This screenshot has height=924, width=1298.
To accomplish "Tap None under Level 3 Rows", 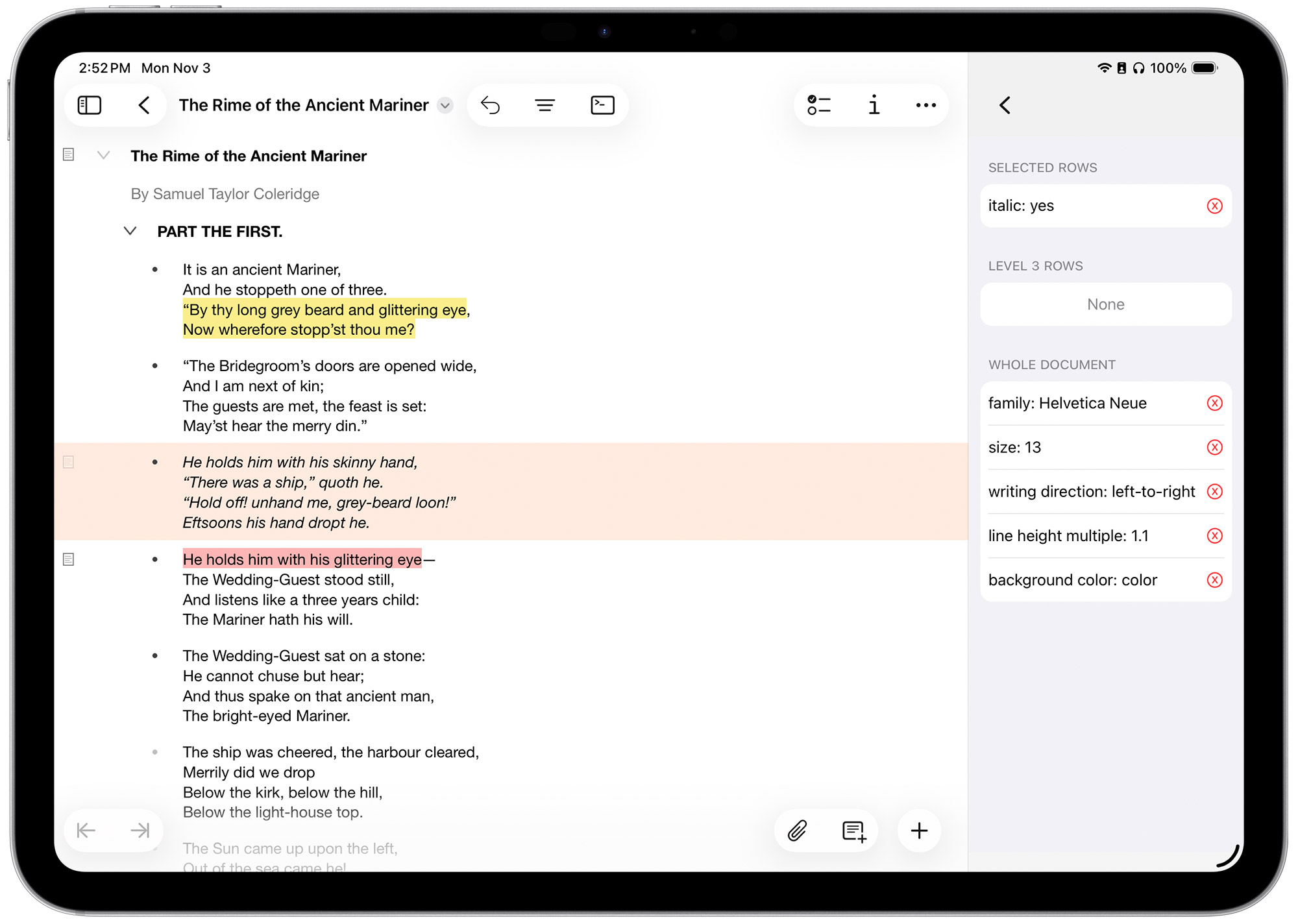I will tap(1105, 304).
